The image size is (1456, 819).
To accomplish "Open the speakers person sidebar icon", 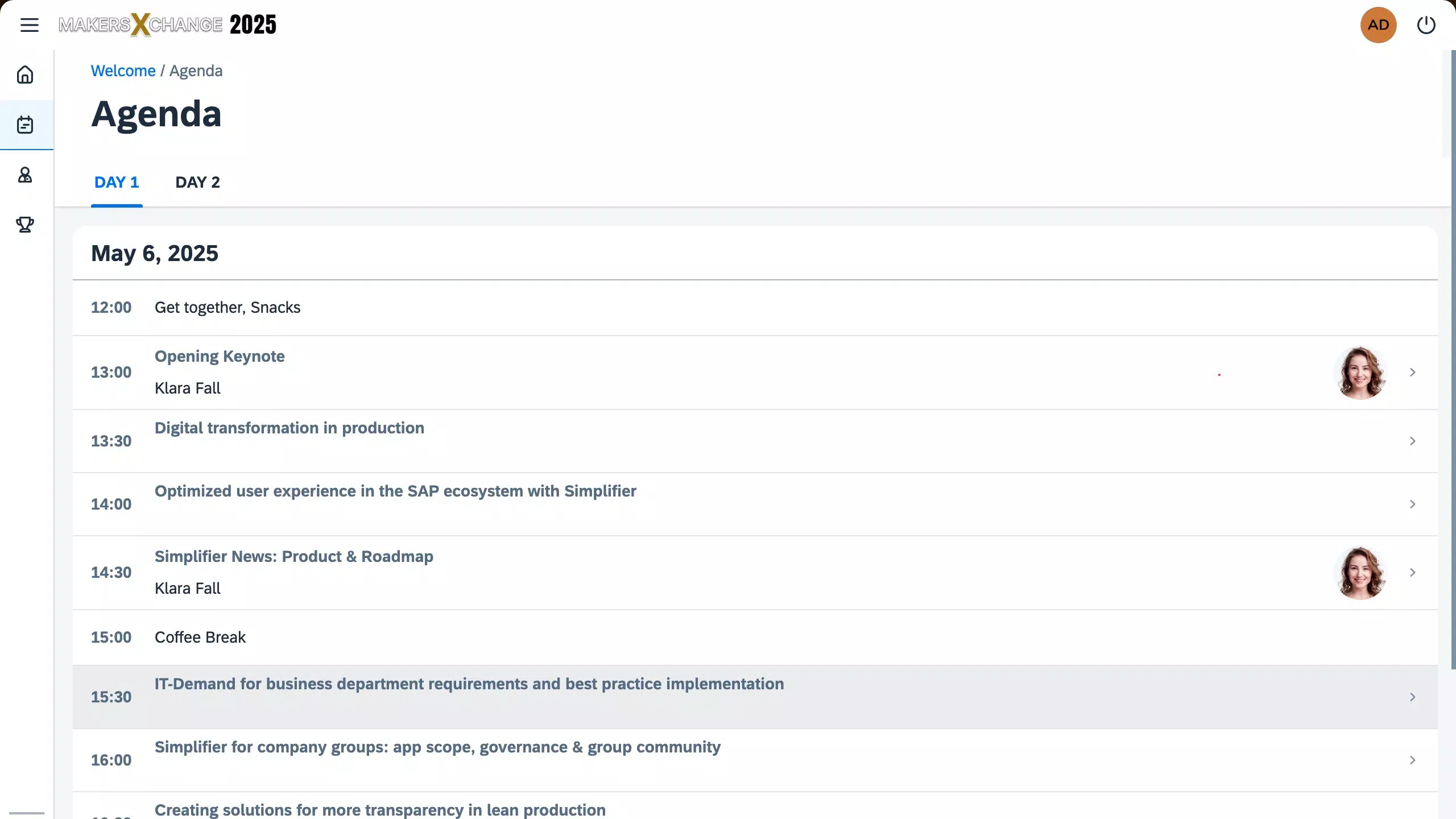I will [25, 175].
